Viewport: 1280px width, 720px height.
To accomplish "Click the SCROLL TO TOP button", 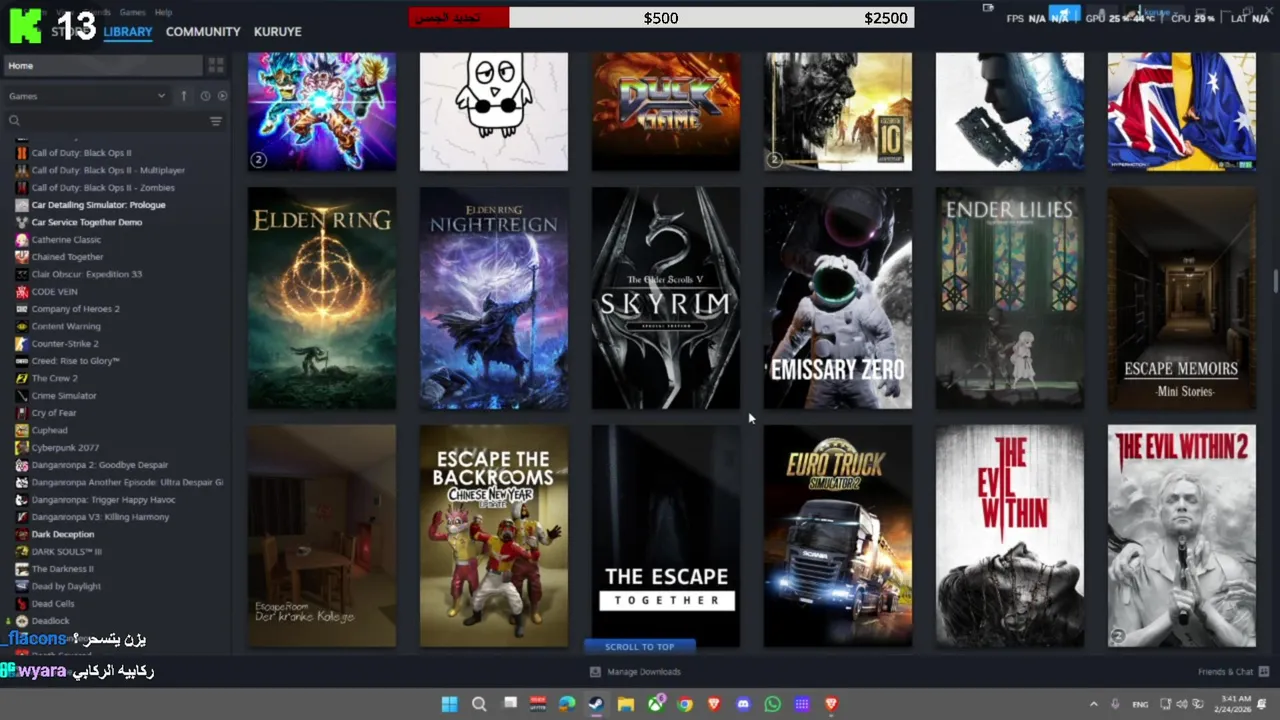I will [x=639, y=647].
